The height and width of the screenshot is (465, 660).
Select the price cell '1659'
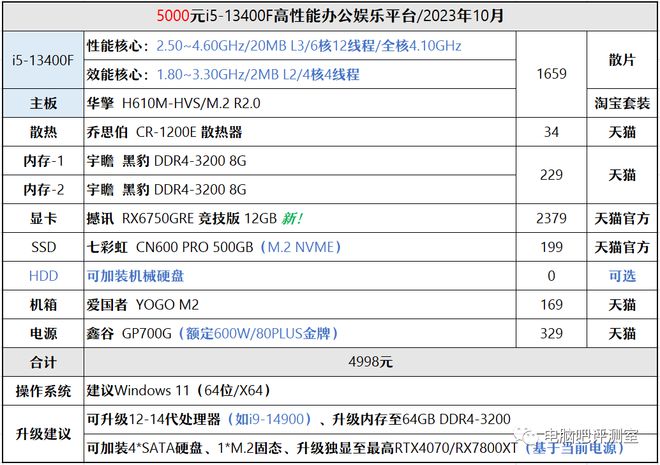(x=551, y=74)
